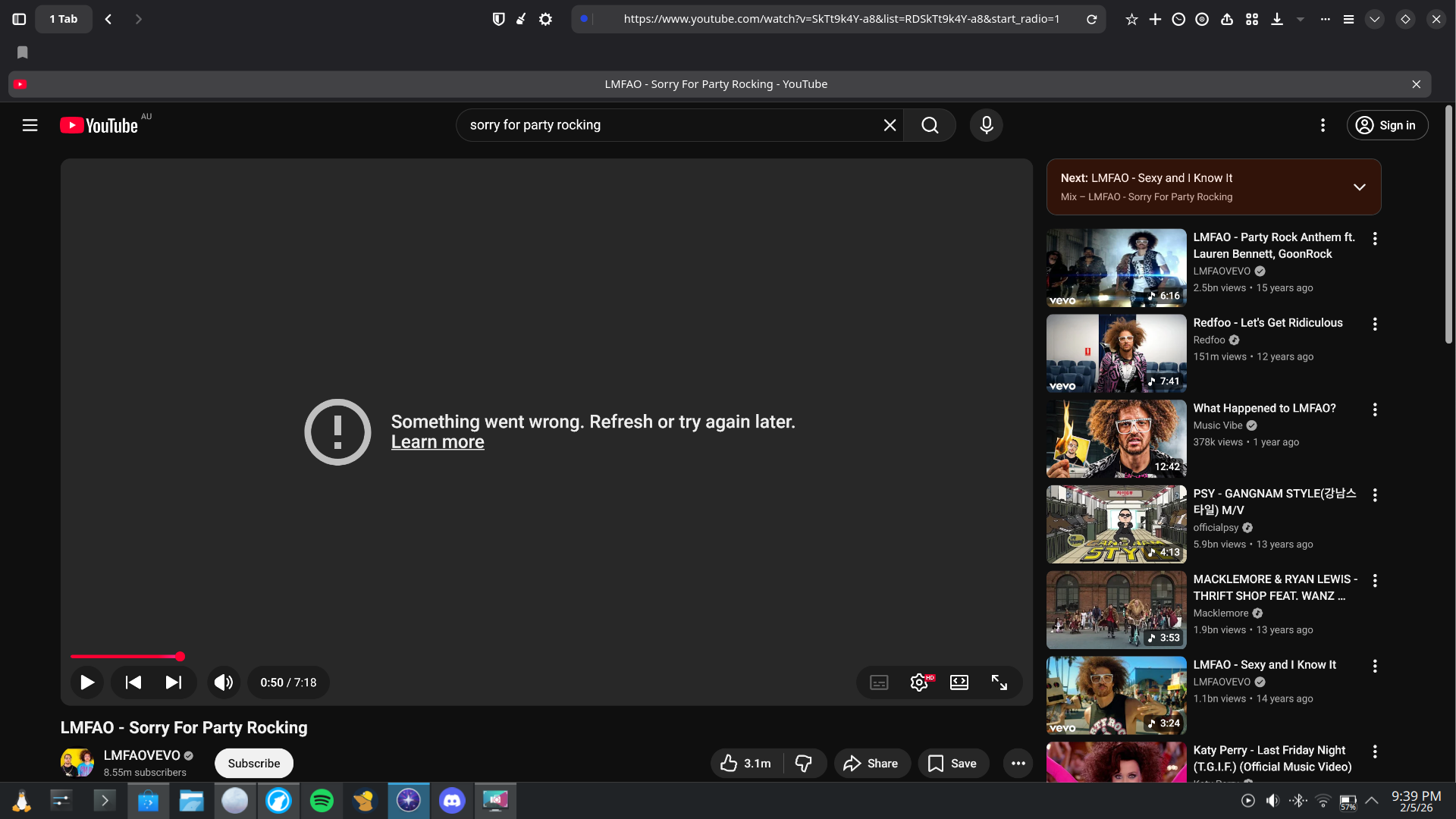Image resolution: width=1456 pixels, height=819 pixels.
Task: Reload the page
Action: 1091,19
